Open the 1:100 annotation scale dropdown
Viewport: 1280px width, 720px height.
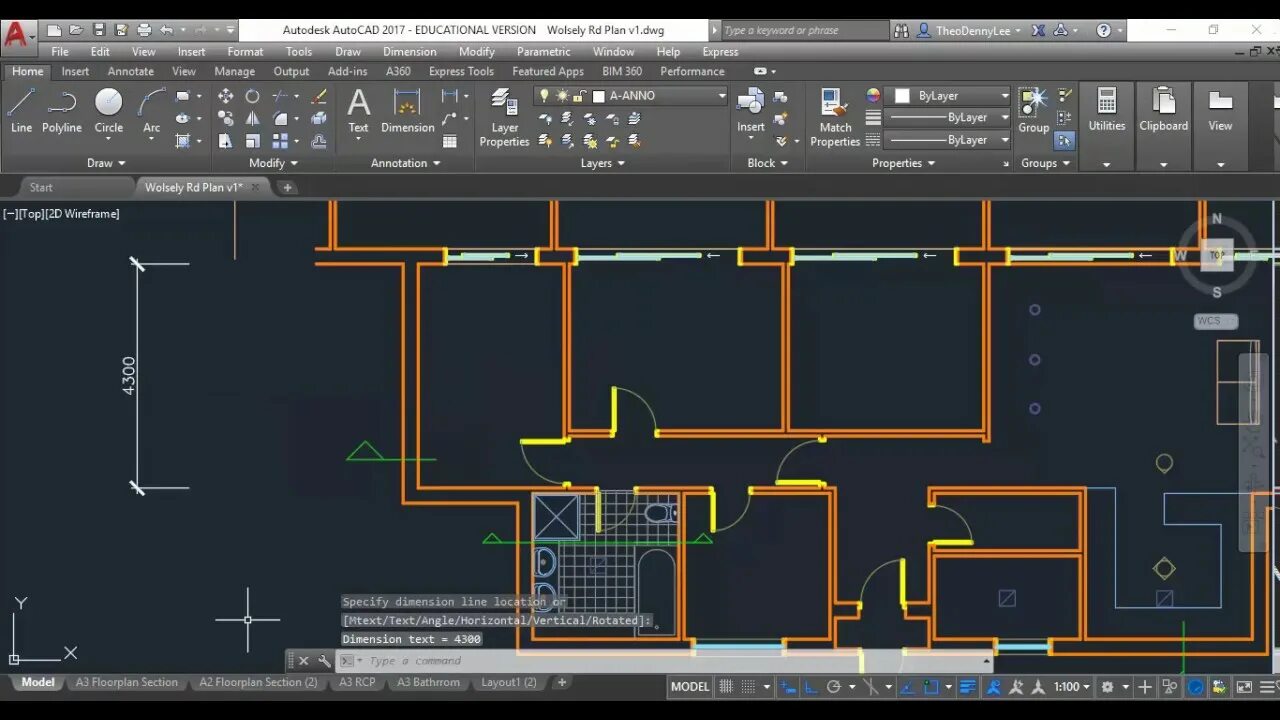(1073, 687)
